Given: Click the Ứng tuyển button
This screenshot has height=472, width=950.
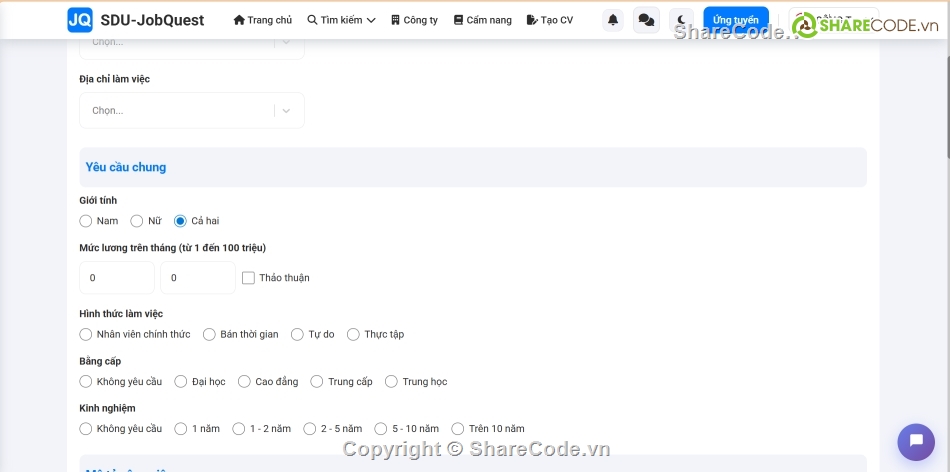Looking at the screenshot, I should [736, 20].
